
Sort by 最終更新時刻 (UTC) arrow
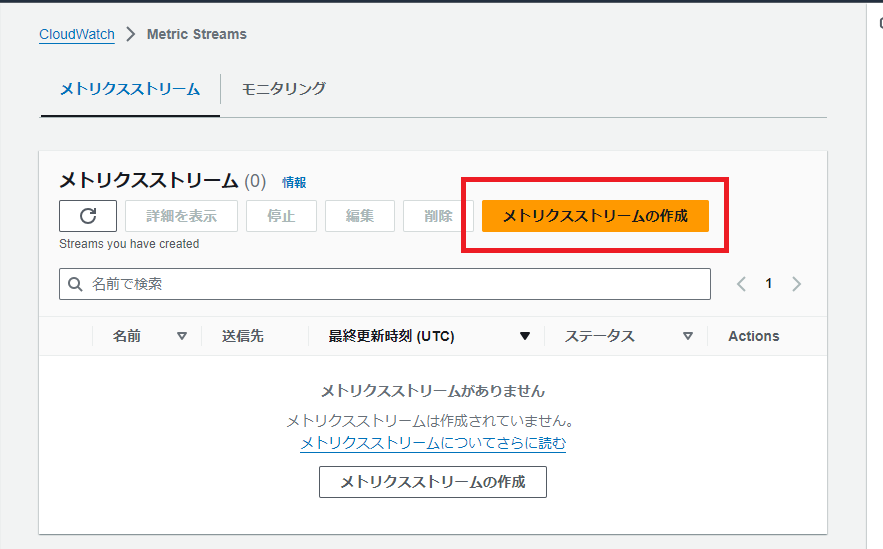tap(524, 336)
